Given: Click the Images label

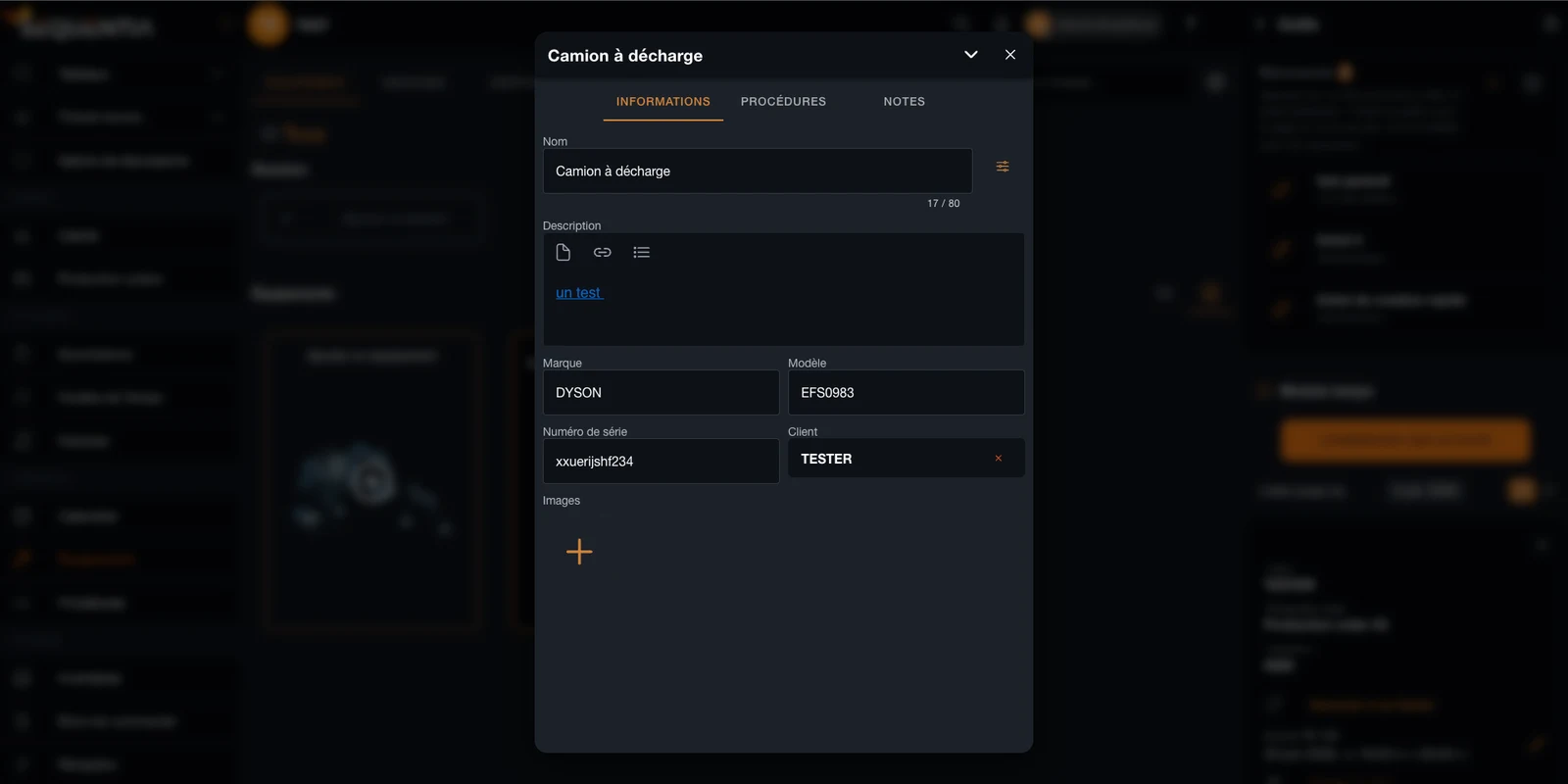Looking at the screenshot, I should [x=562, y=501].
